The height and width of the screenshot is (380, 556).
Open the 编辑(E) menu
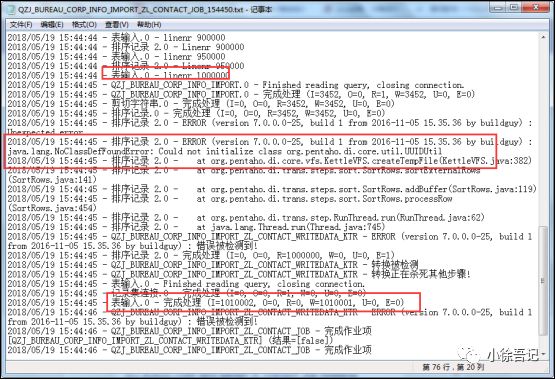(x=52, y=24)
